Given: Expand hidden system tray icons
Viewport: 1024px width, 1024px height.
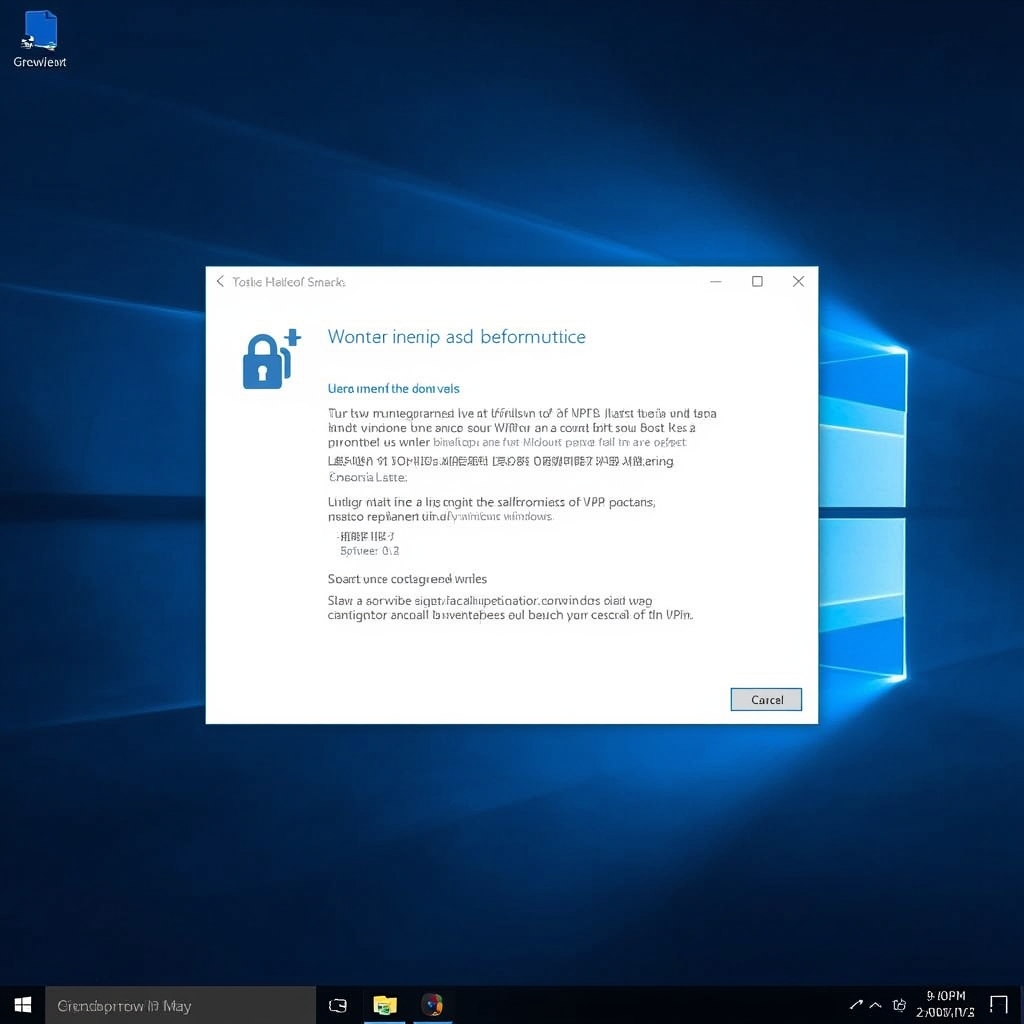Looking at the screenshot, I should coord(875,1004).
